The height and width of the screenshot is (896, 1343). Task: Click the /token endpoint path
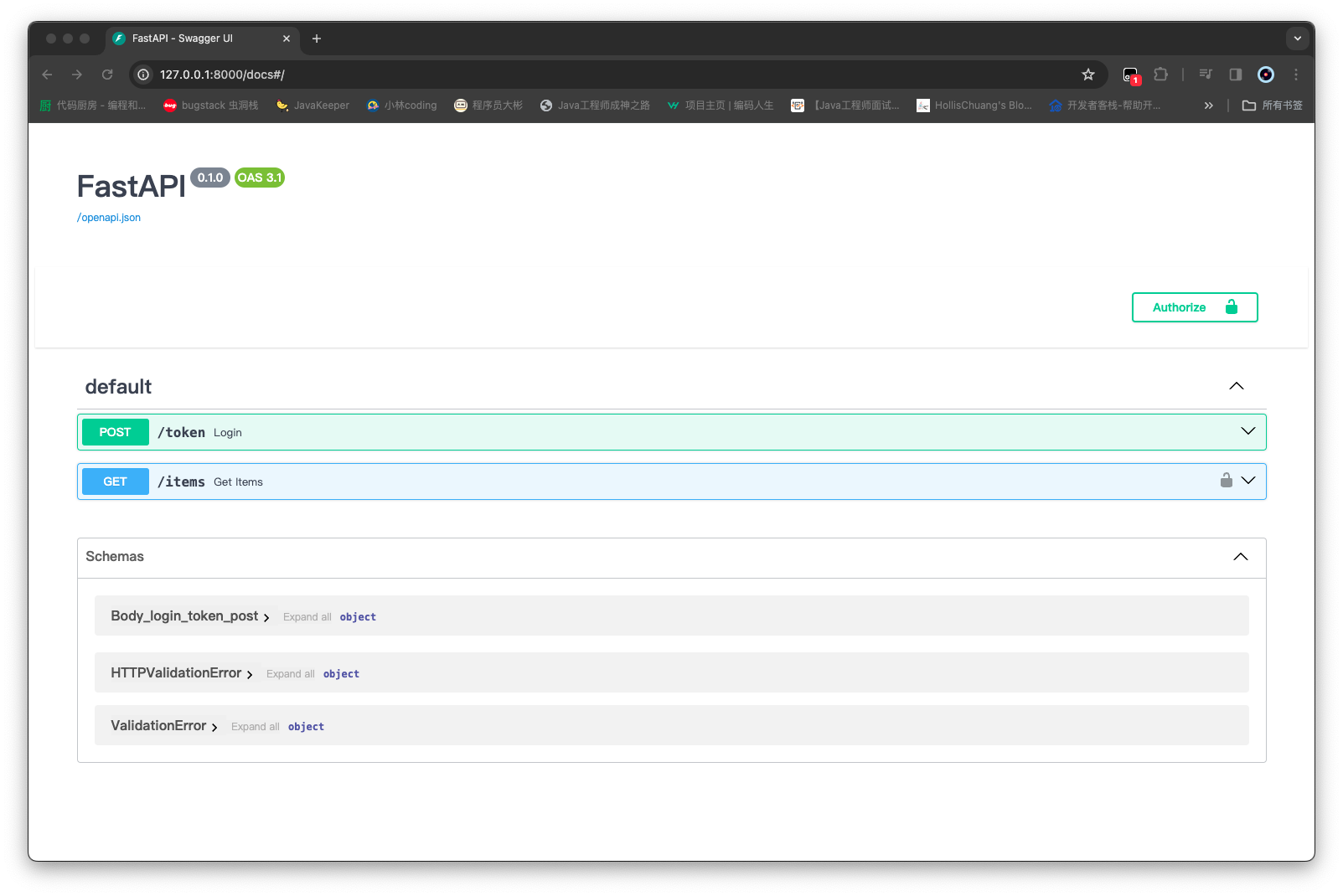click(182, 432)
